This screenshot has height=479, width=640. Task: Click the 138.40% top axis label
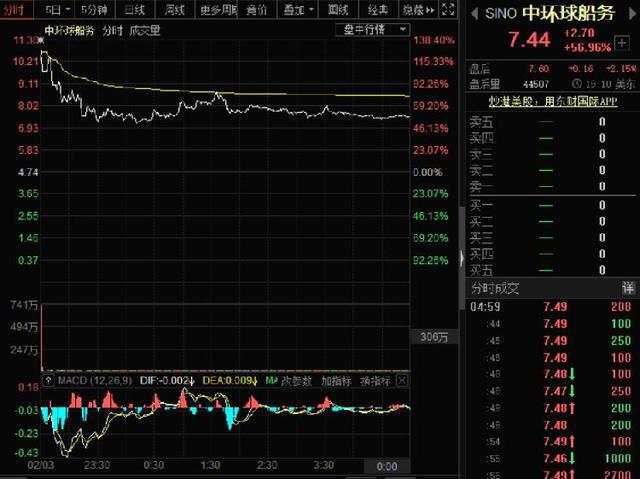pos(433,40)
